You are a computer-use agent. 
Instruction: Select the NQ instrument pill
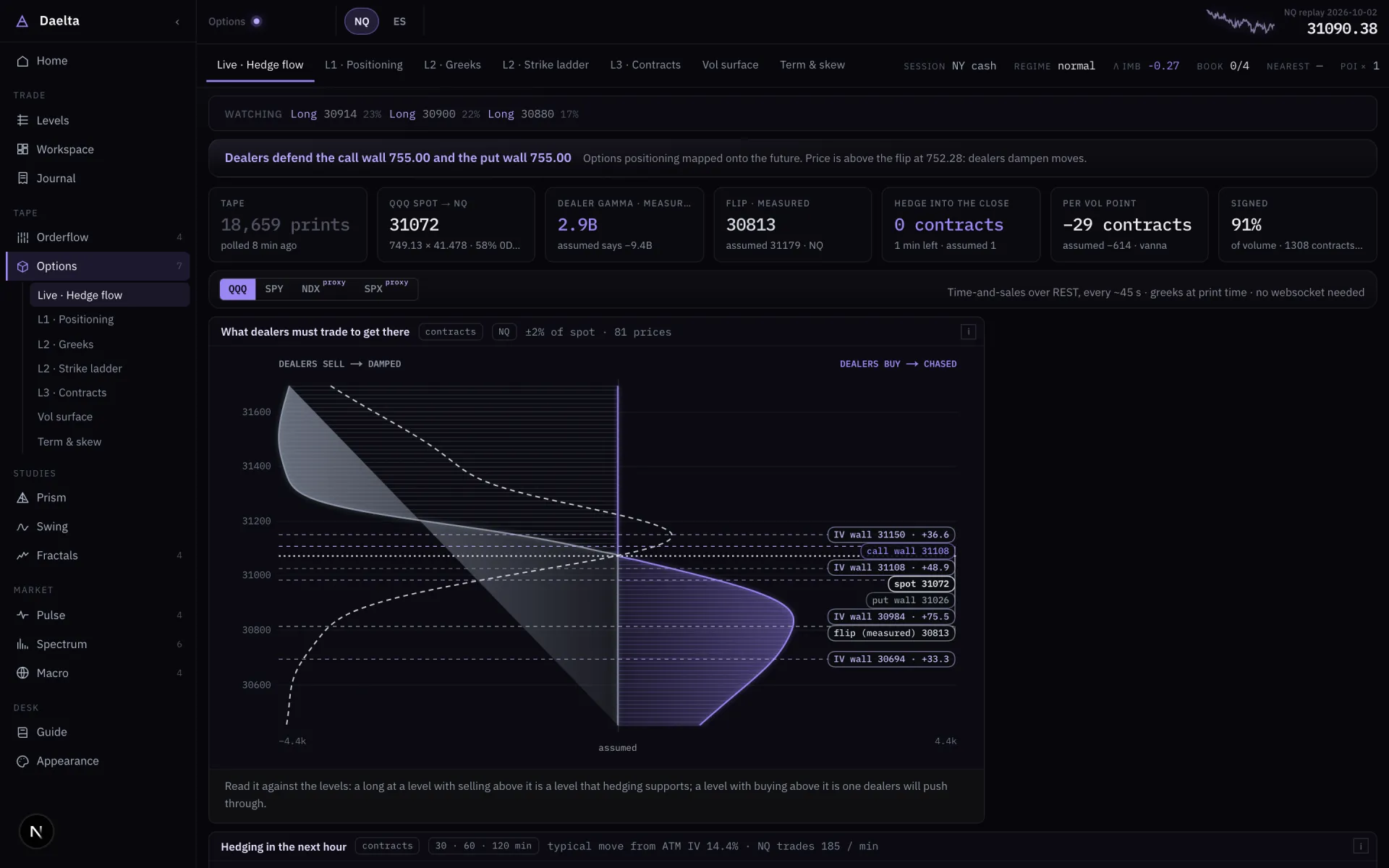(x=362, y=22)
